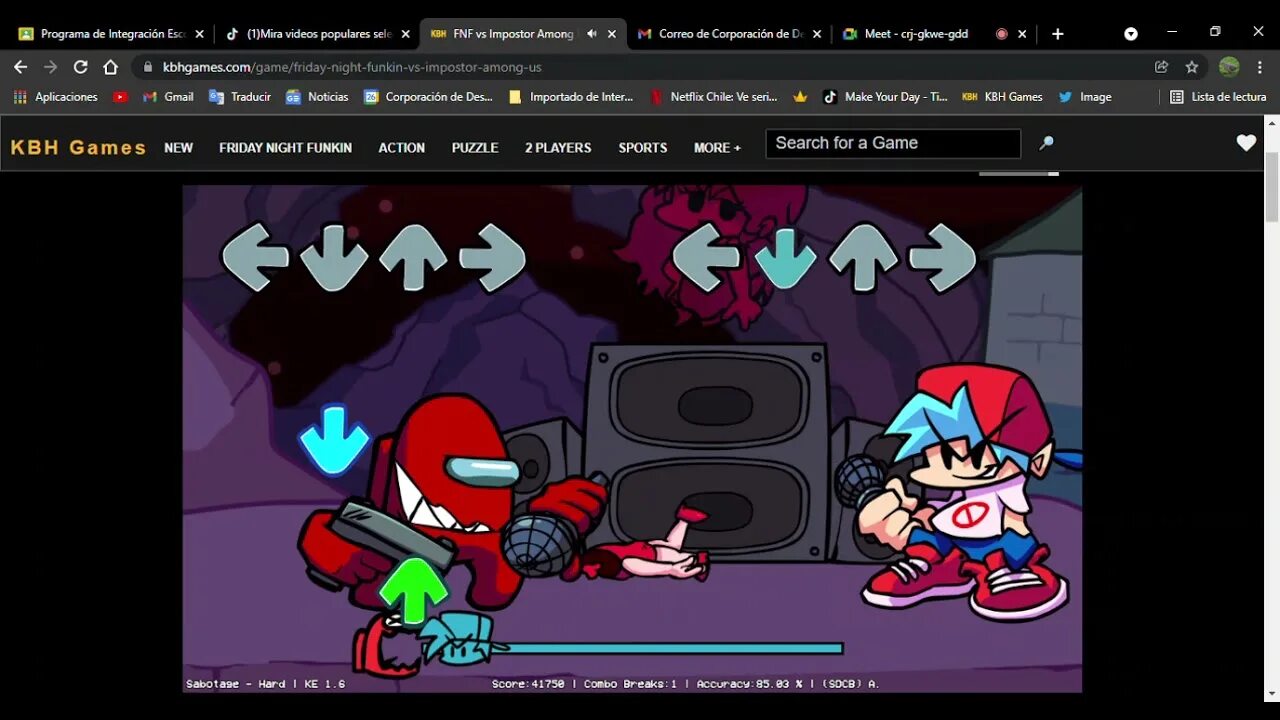Open the Gmail bookmark
The image size is (1280, 720).
coord(168,97)
